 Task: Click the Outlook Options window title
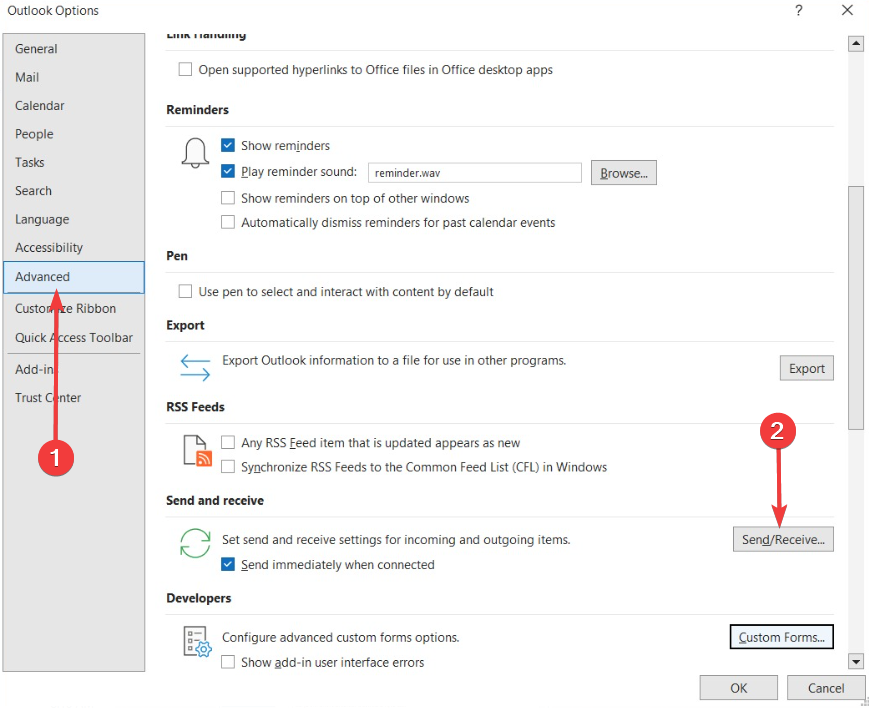[53, 11]
